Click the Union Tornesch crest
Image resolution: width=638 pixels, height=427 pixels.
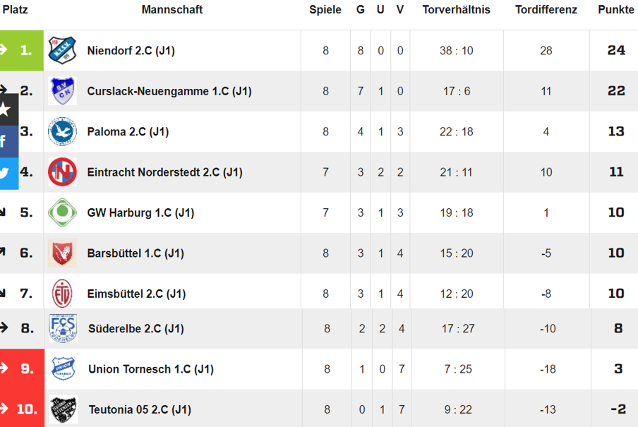pos(63,369)
